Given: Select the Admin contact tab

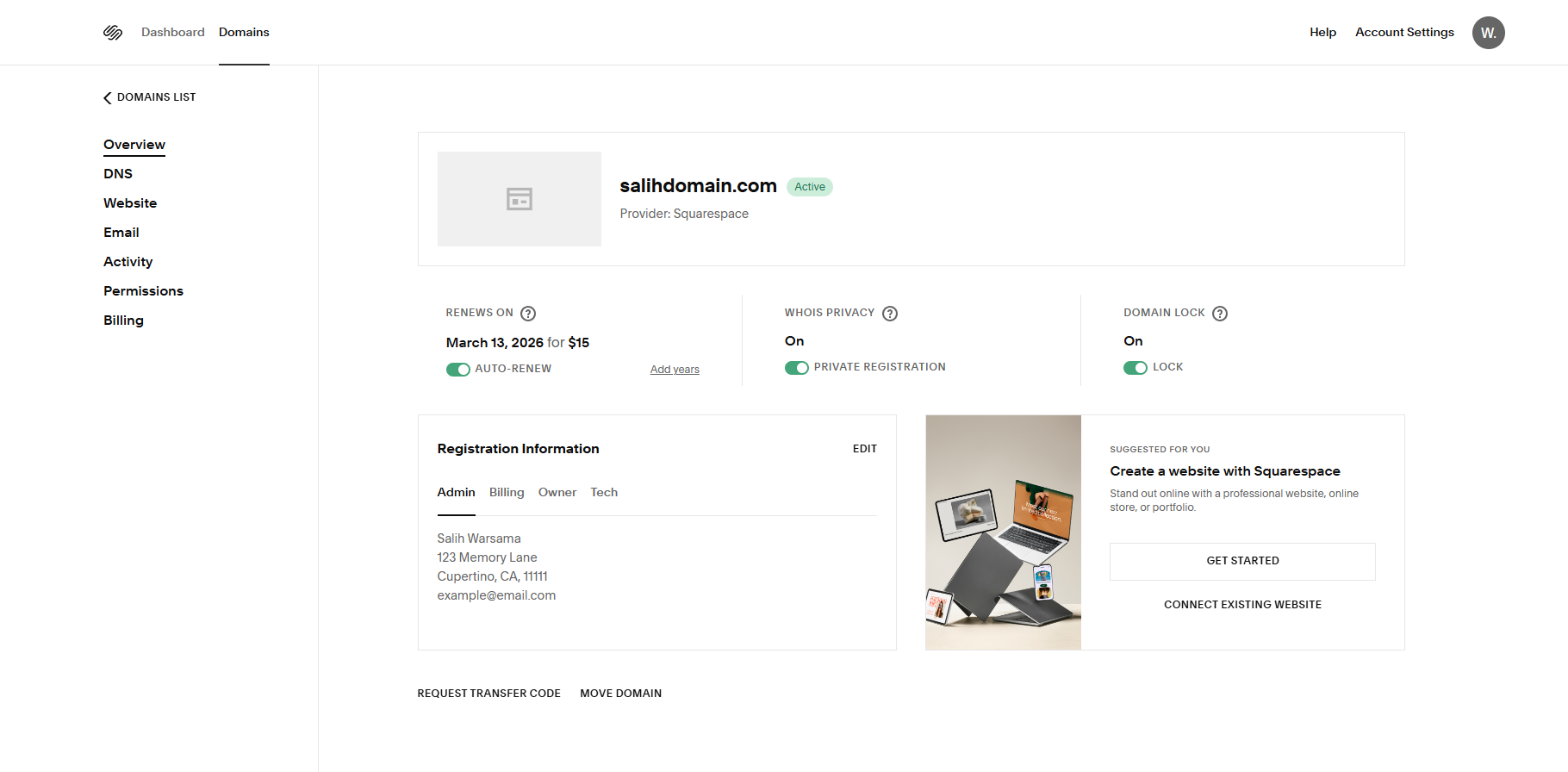Looking at the screenshot, I should point(456,492).
